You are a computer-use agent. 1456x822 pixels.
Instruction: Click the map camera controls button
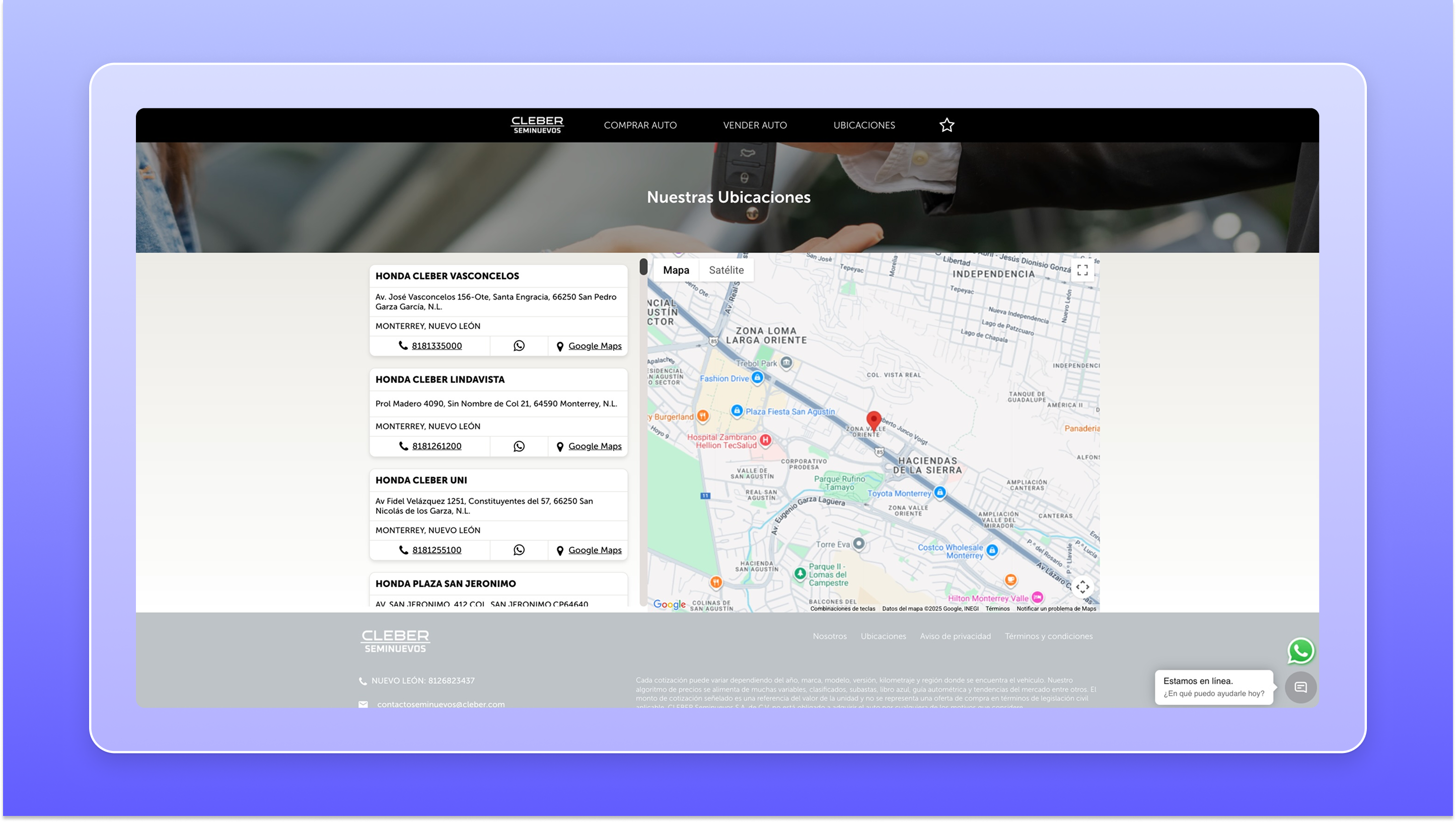pos(1082,587)
